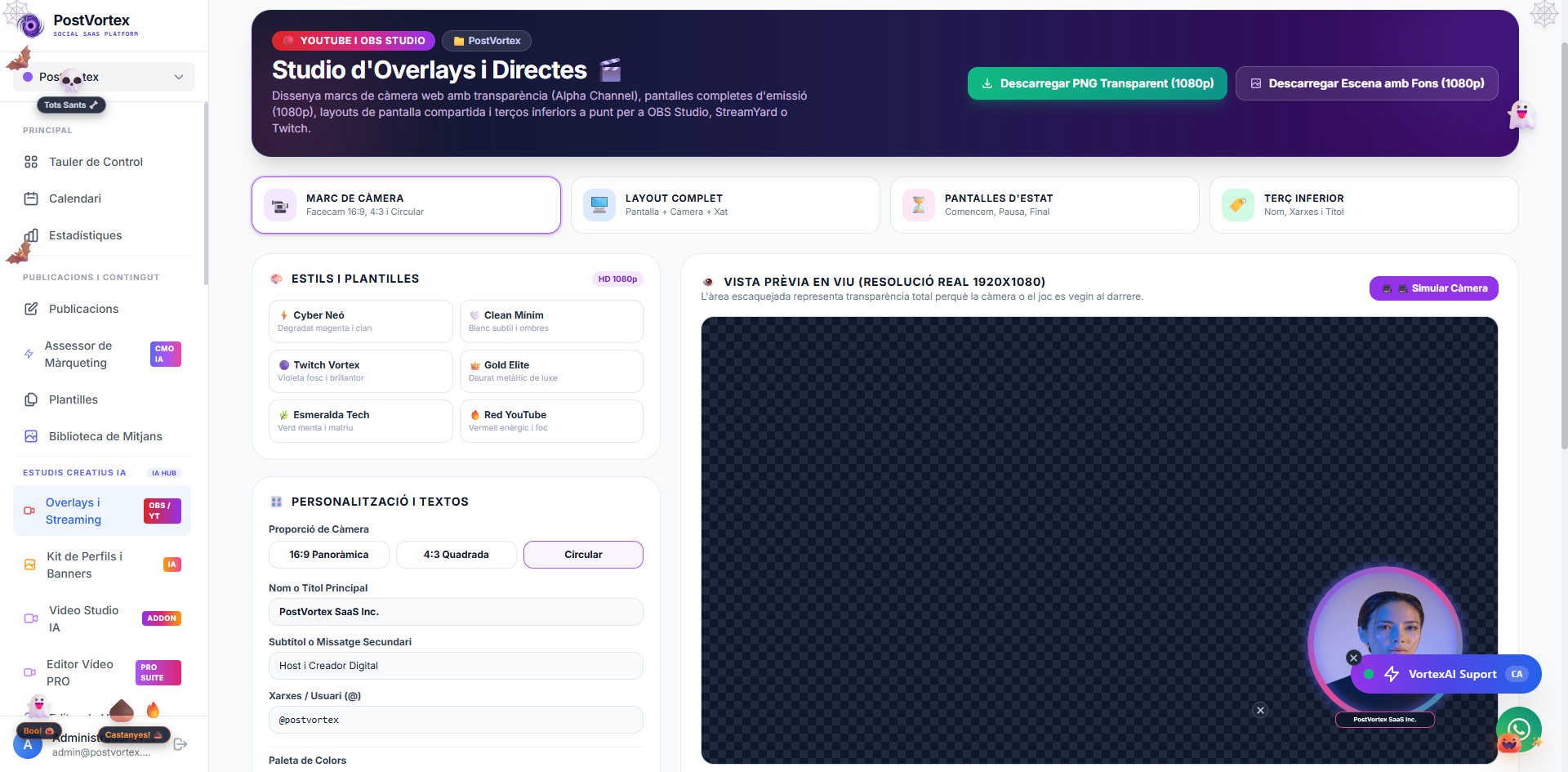Click the Plantilles copy icon
This screenshot has width=1568, height=772.
31,399
